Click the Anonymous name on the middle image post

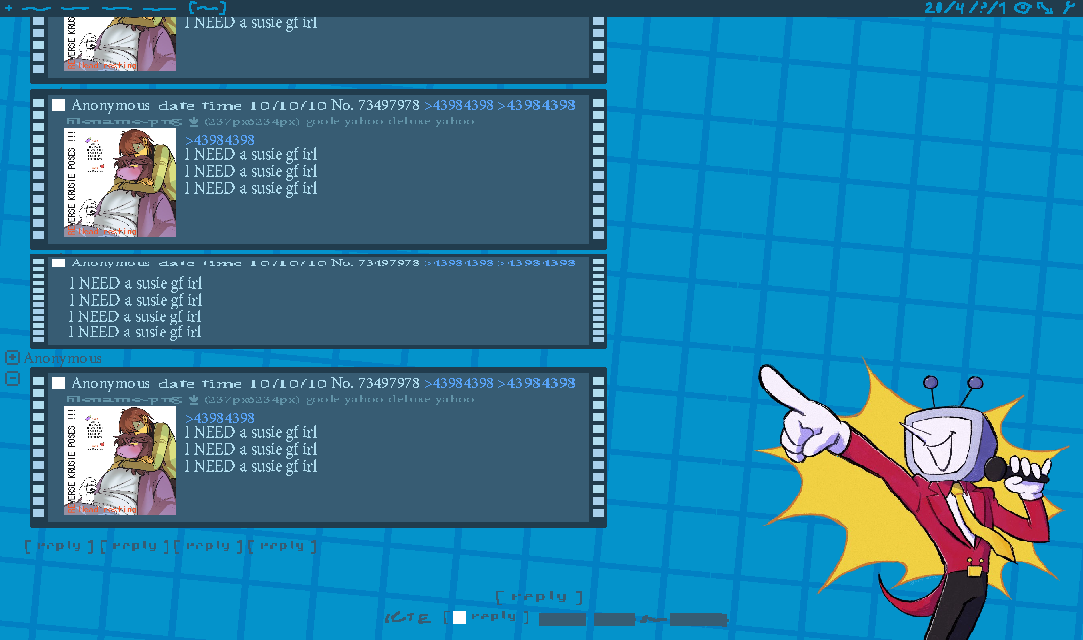click(111, 105)
